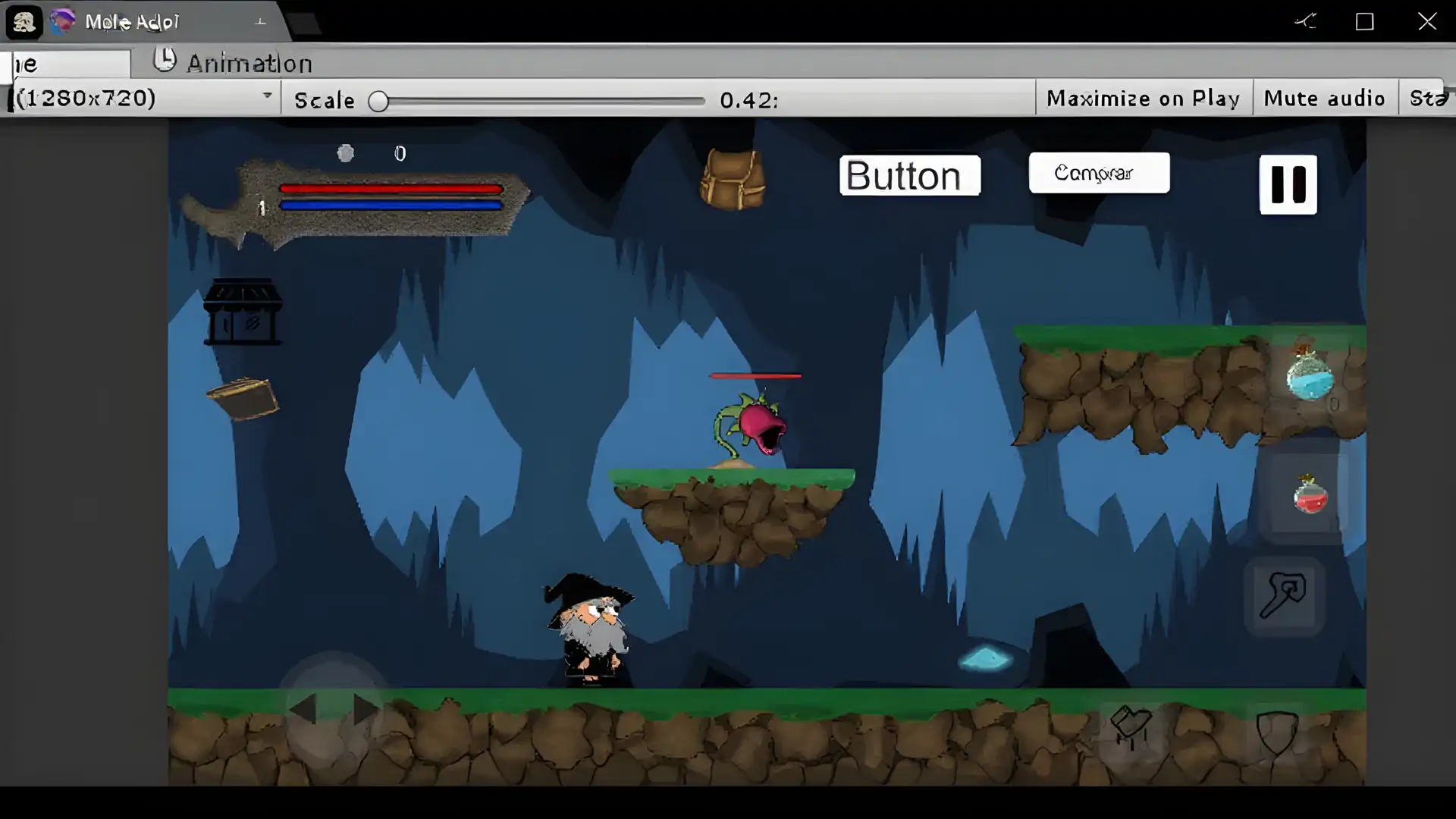1456x819 pixels.
Task: Toggle Mute audio
Action: [1324, 99]
